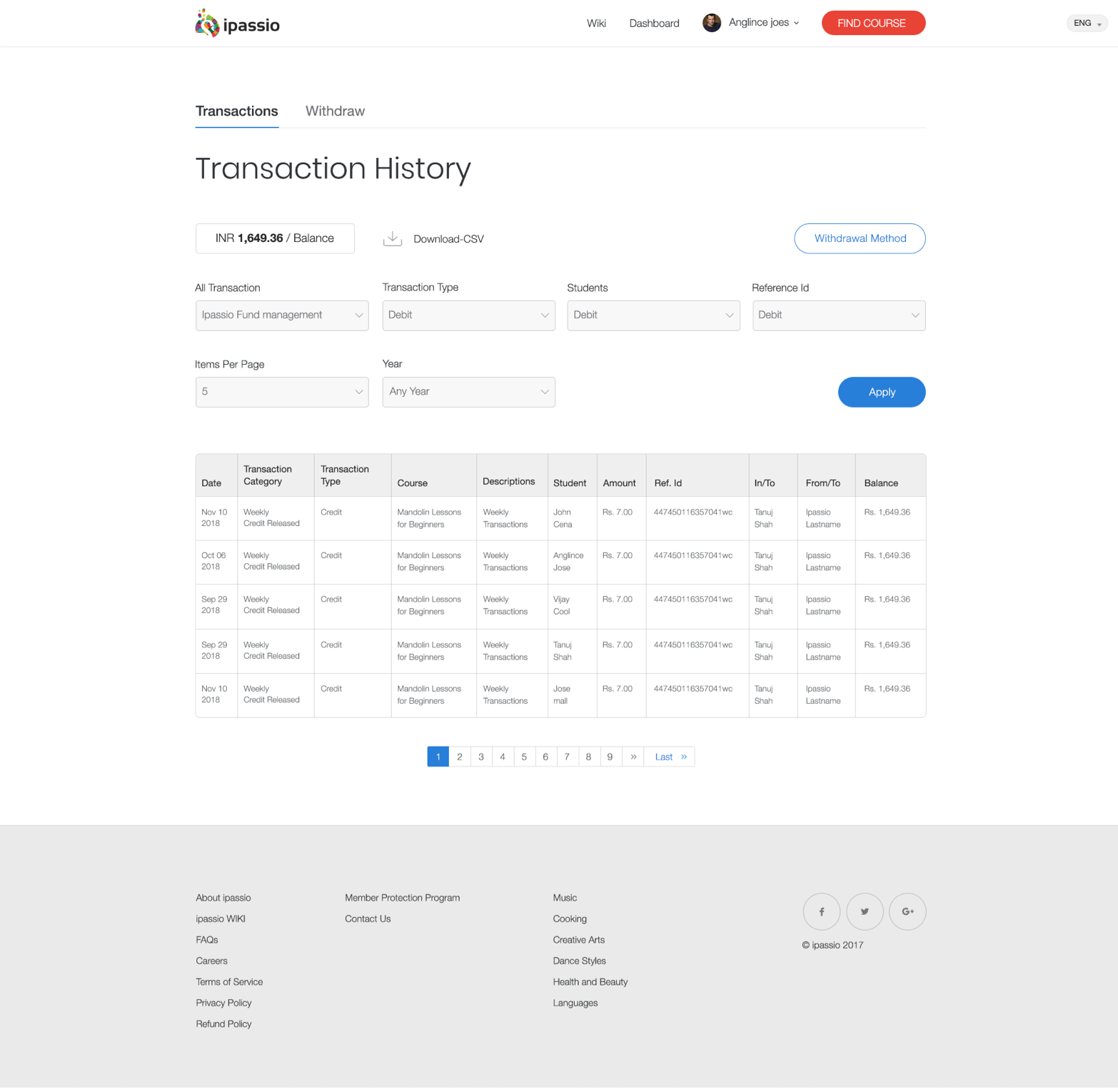
Task: Click the user profile avatar picture
Action: coord(711,23)
